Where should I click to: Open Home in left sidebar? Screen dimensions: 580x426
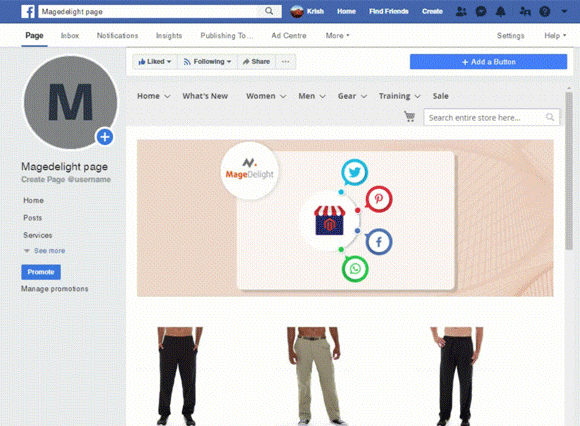click(33, 200)
